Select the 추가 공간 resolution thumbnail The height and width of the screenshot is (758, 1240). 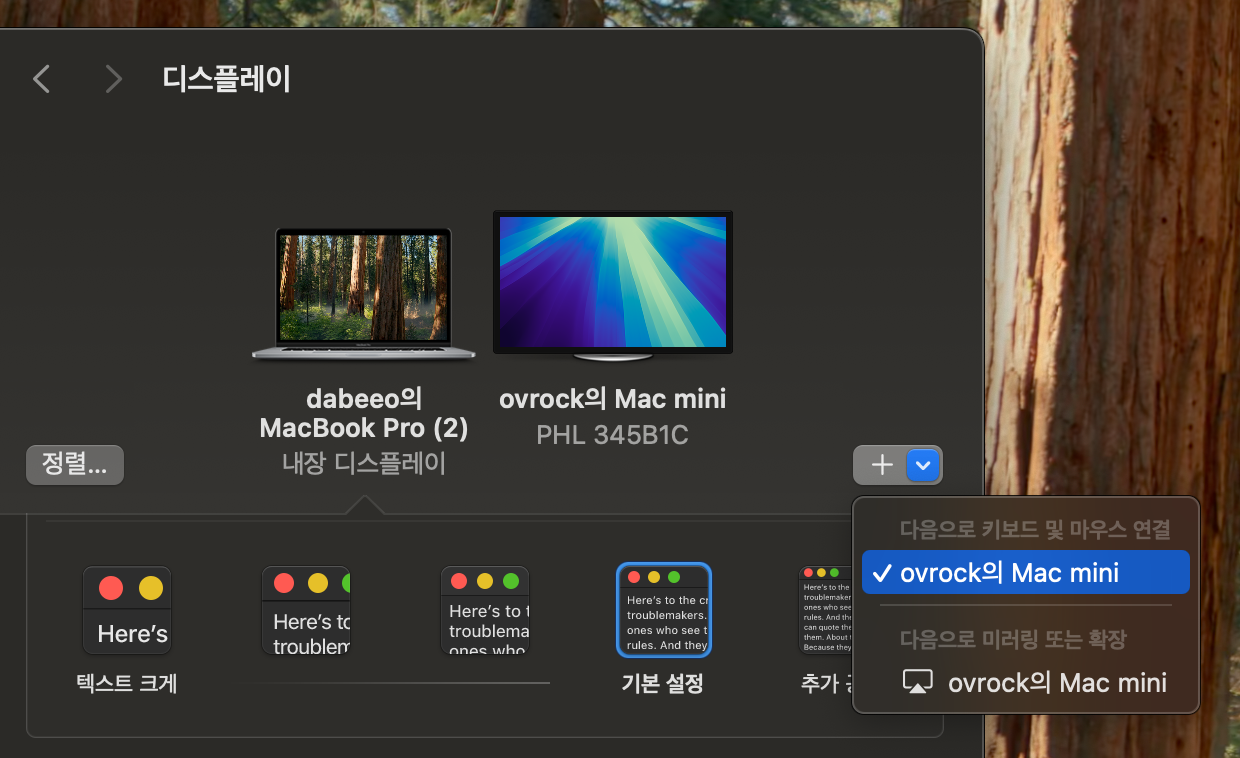(x=825, y=610)
